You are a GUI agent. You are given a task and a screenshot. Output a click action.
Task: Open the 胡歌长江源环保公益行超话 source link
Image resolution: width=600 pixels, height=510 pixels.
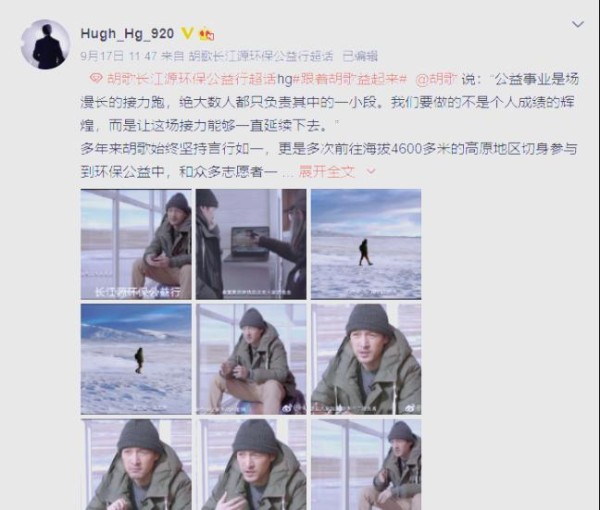click(261, 56)
